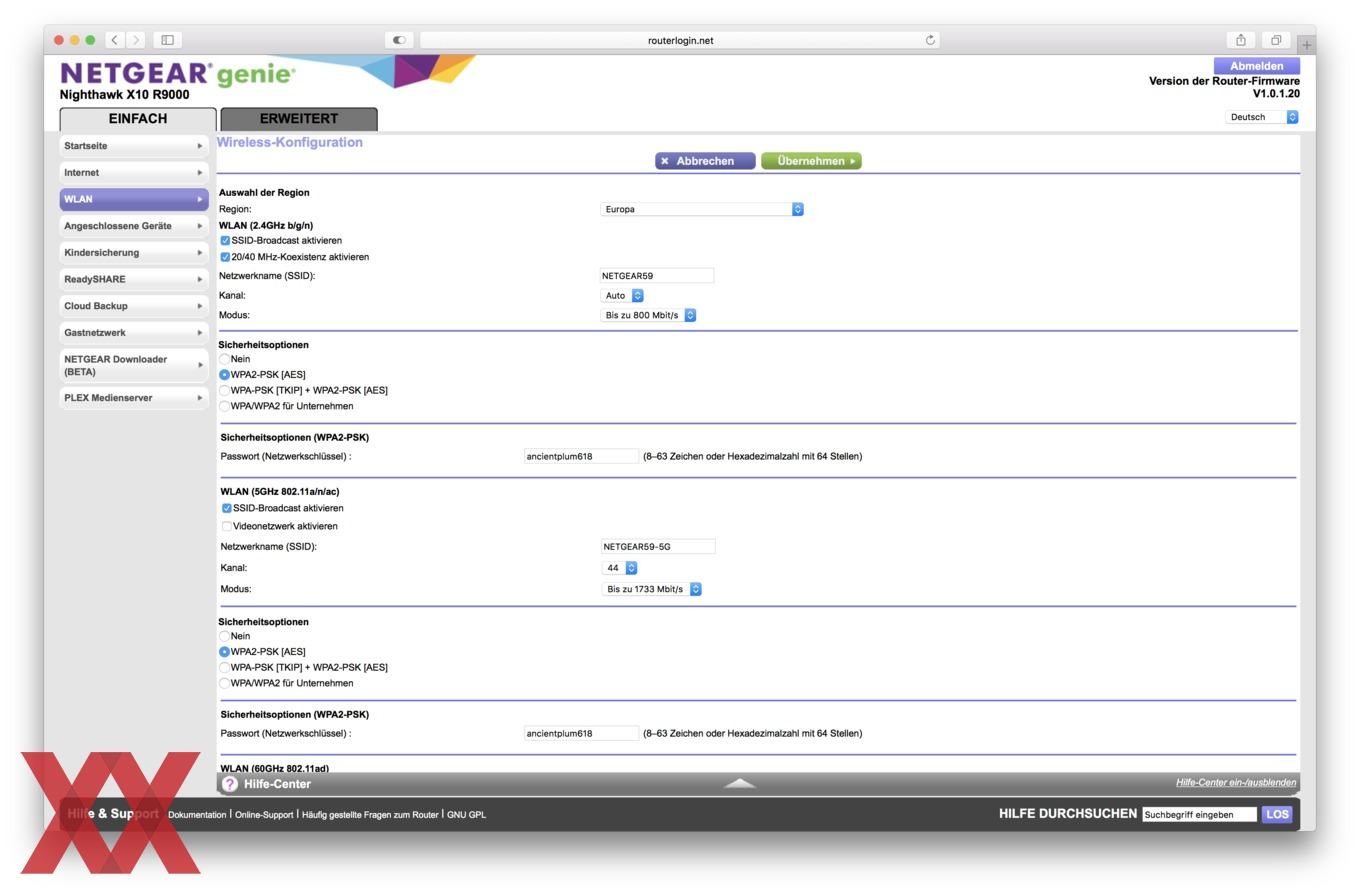Select WLAN in the sidebar menu

[x=134, y=199]
